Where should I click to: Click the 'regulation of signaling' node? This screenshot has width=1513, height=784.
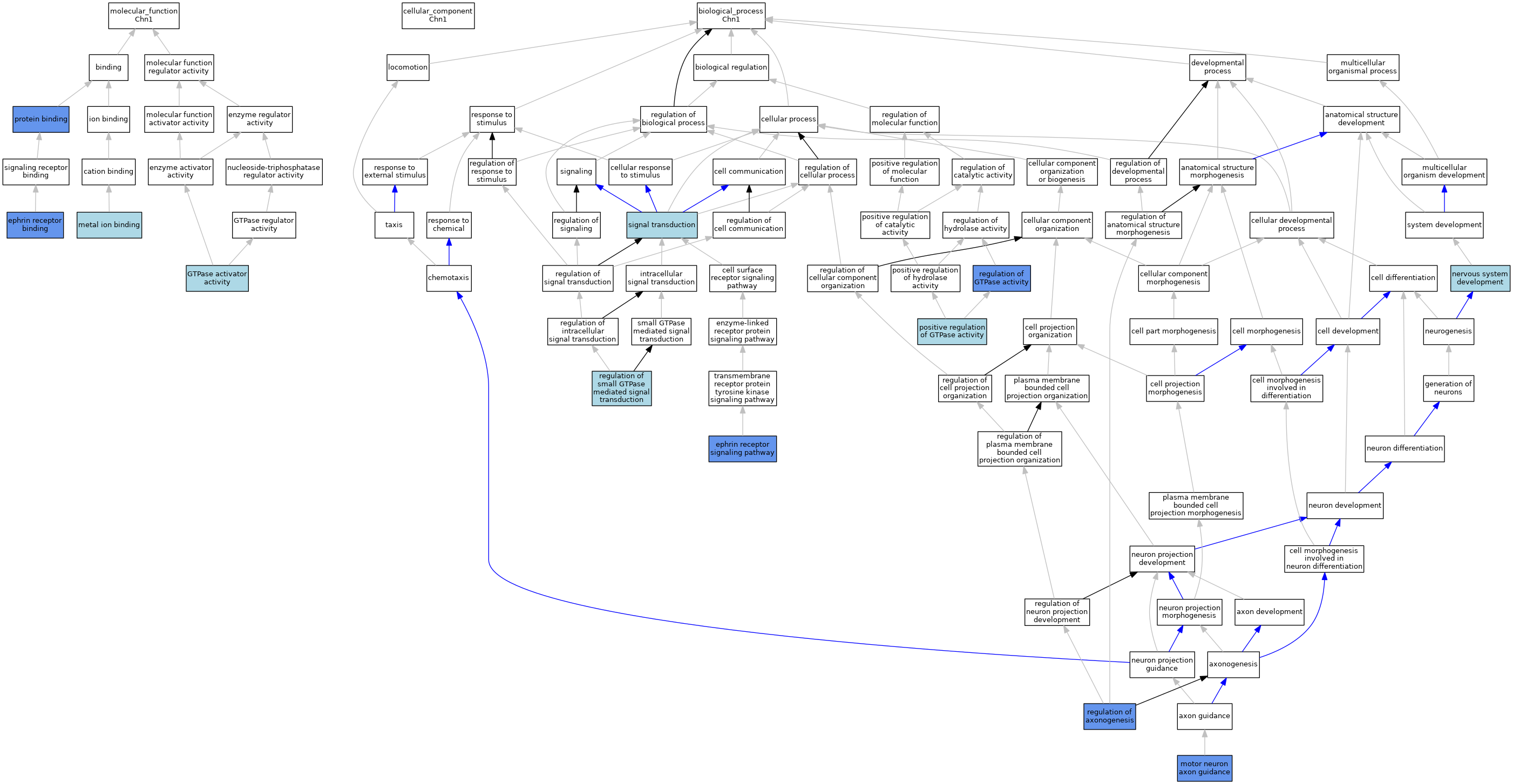click(x=576, y=225)
